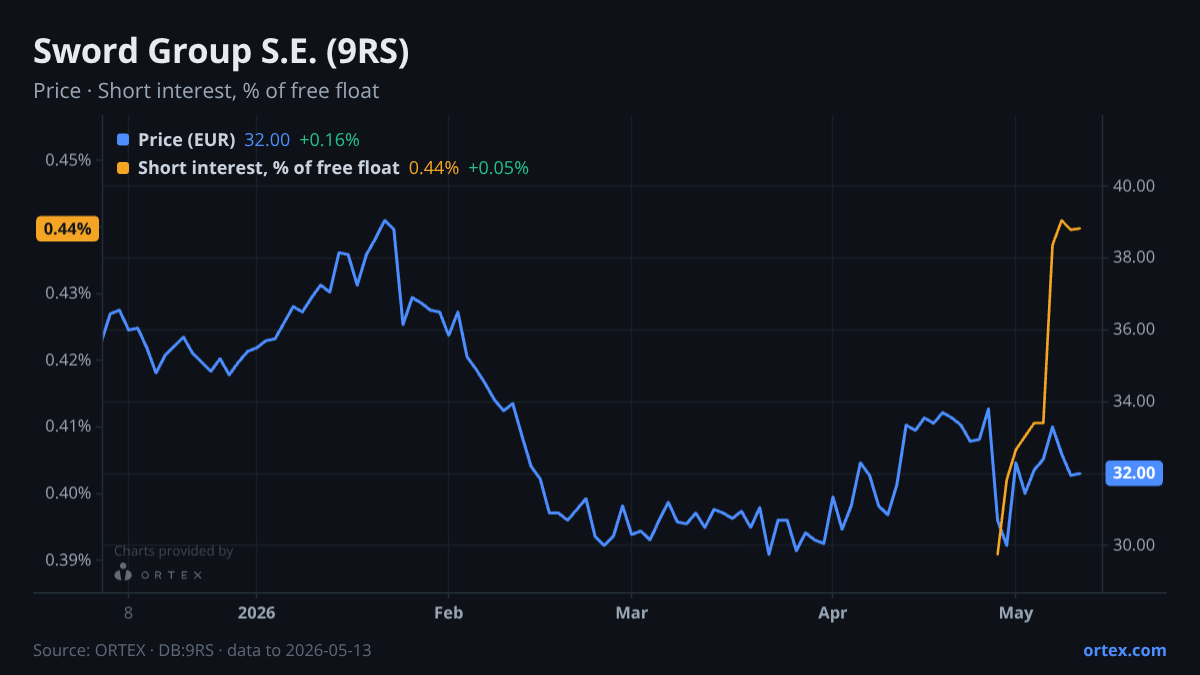The height and width of the screenshot is (675, 1200).
Task: Click the Source: ORTEX footer text
Action: 202,650
